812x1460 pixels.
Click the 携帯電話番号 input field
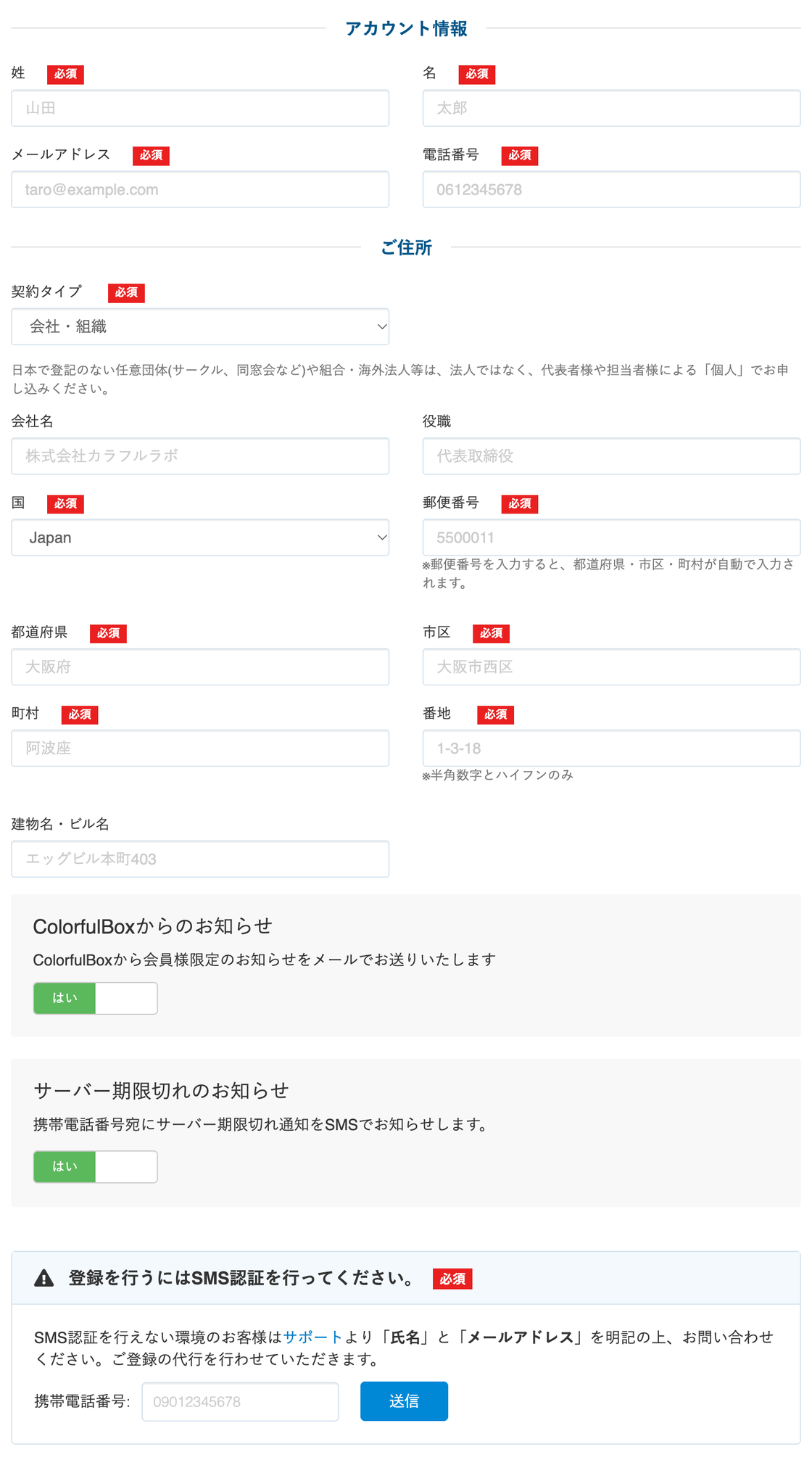(240, 1401)
